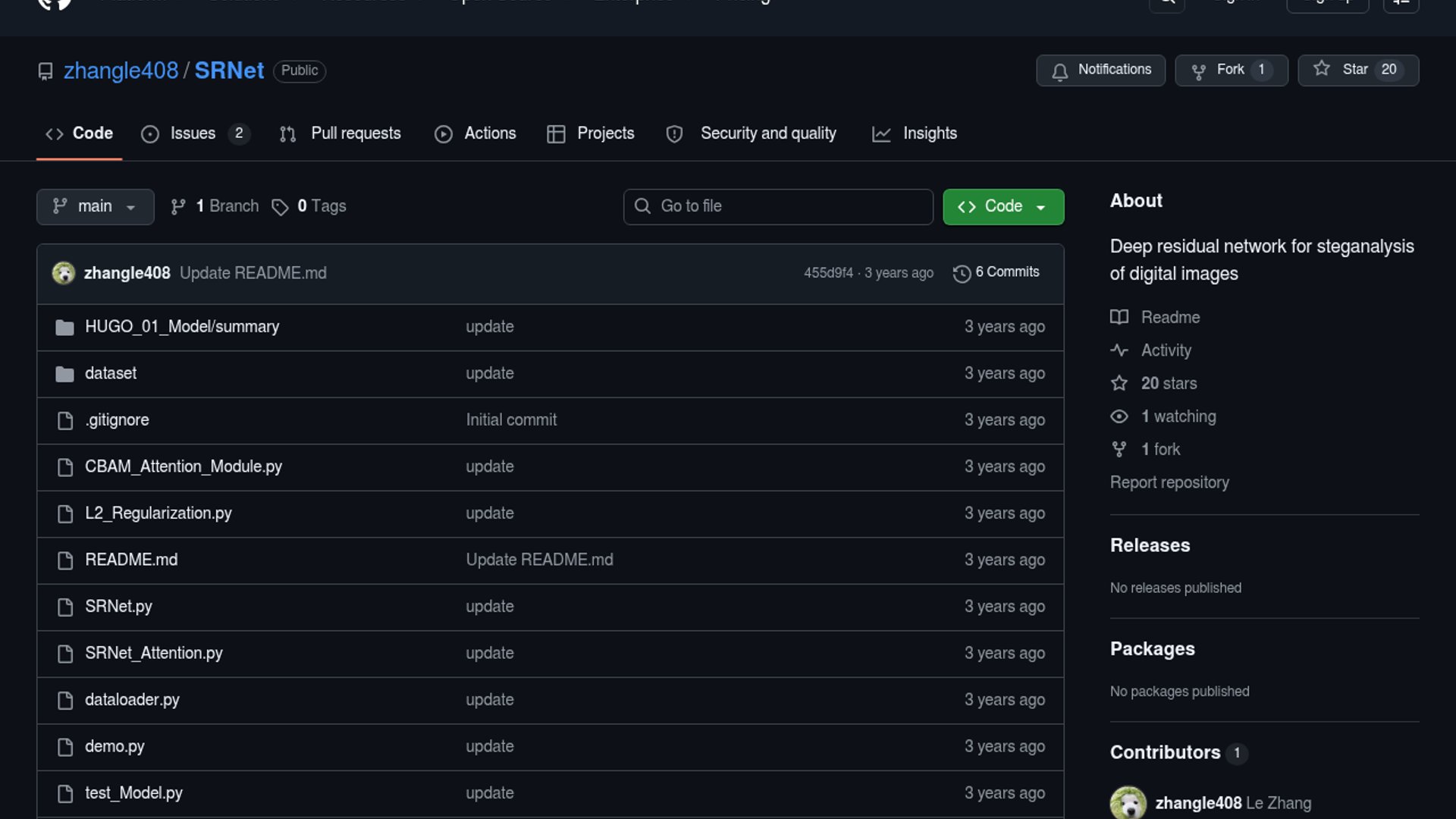Click the 1 watching eye icon
The image size is (1456, 819).
[x=1119, y=416]
